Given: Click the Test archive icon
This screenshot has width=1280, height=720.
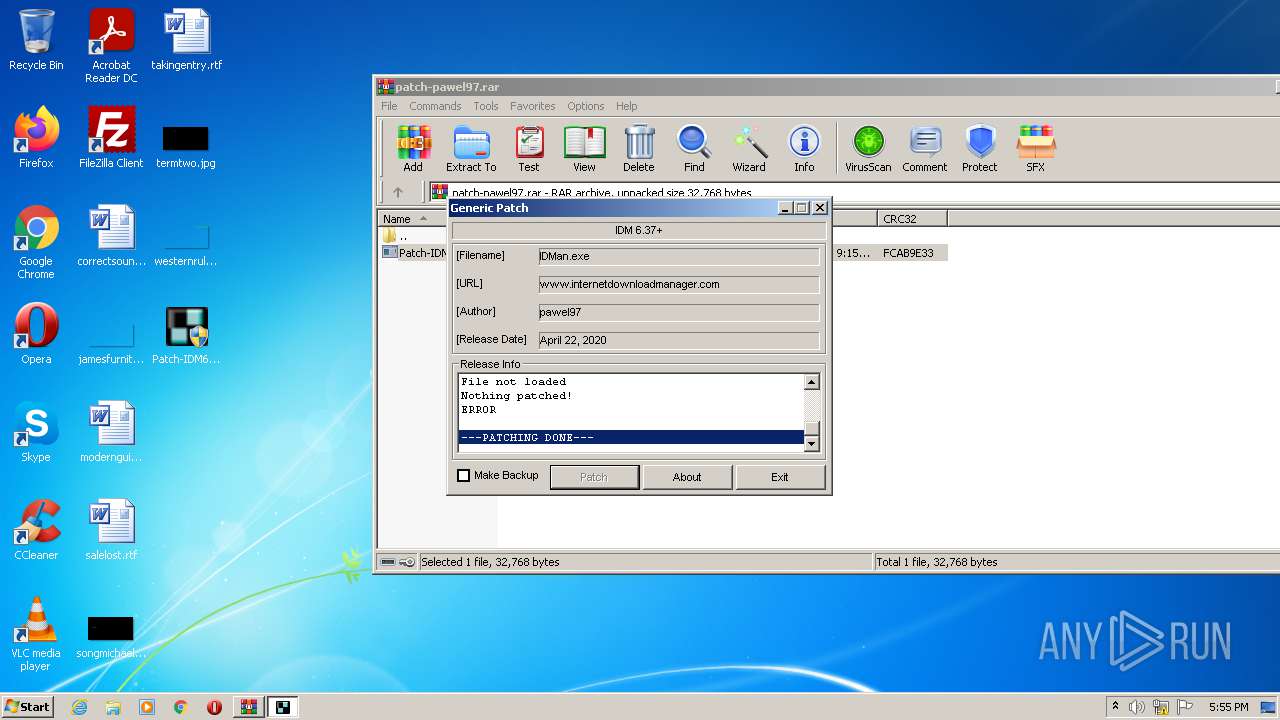Looking at the screenshot, I should (x=529, y=149).
